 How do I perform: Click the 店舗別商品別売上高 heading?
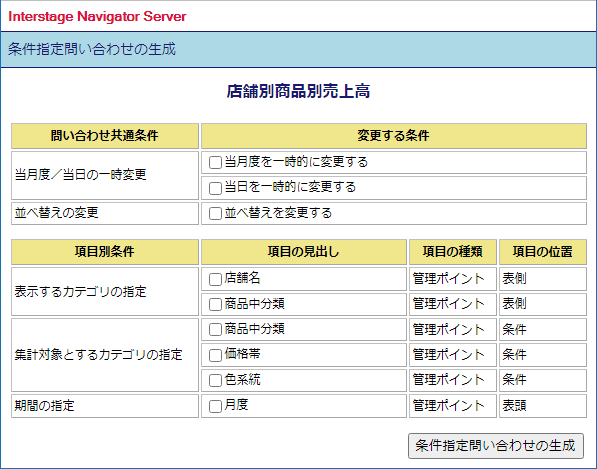[x=298, y=91]
